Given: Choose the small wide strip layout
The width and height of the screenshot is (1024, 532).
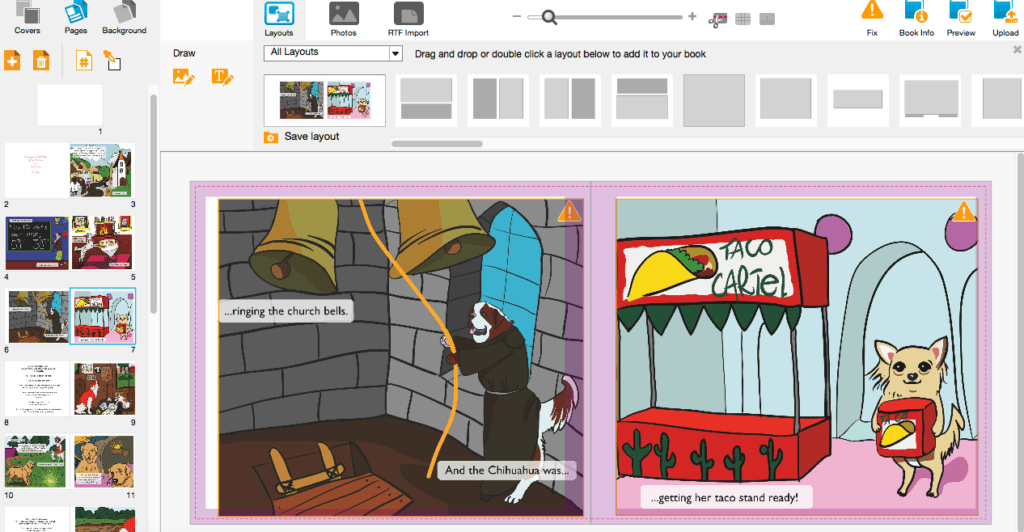Looking at the screenshot, I should point(858,99).
